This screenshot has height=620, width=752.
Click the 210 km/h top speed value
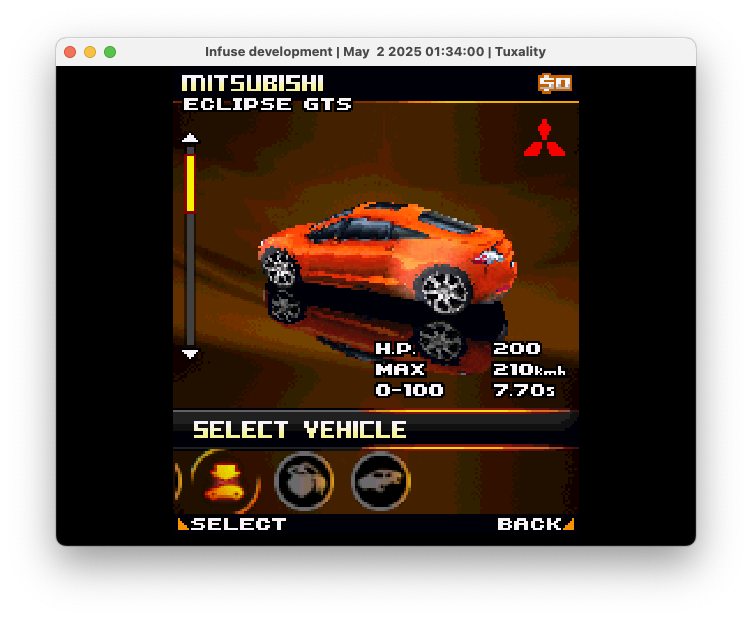[529, 369]
